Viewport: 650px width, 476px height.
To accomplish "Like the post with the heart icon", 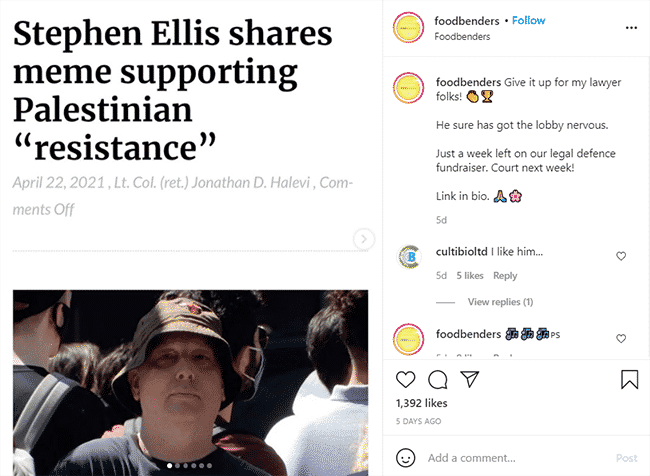I will click(x=405, y=379).
